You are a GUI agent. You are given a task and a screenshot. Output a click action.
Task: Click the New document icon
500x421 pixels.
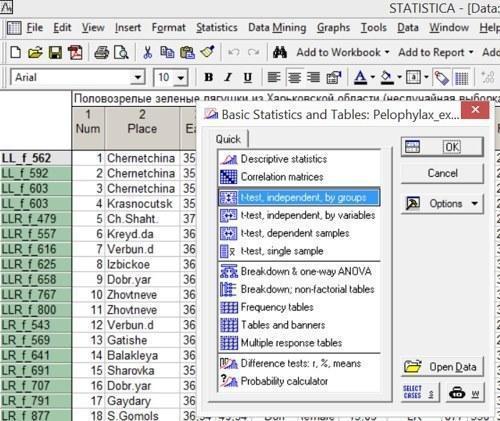[15, 53]
